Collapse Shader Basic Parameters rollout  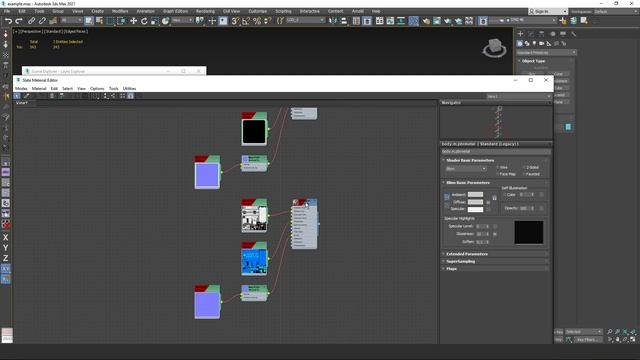point(495,160)
